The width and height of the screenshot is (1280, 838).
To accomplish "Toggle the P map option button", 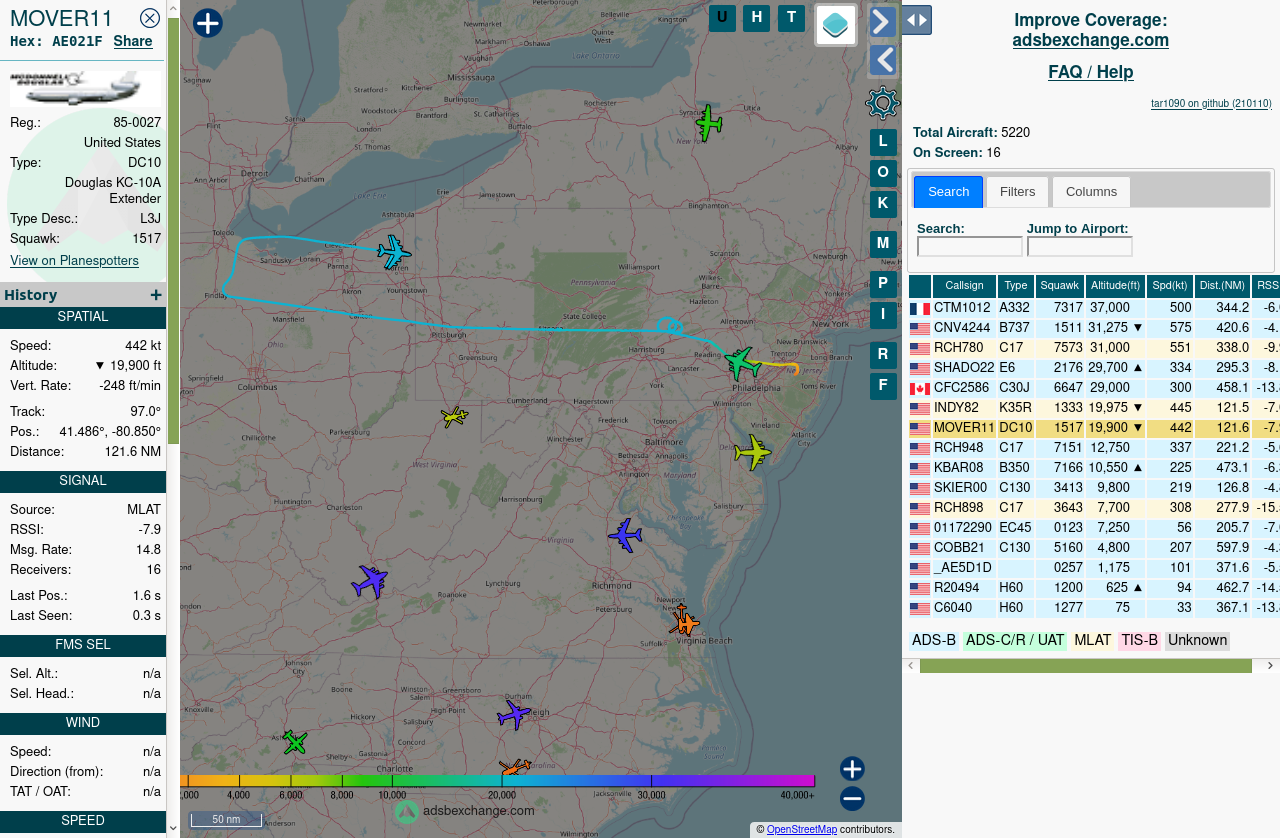I will (883, 284).
